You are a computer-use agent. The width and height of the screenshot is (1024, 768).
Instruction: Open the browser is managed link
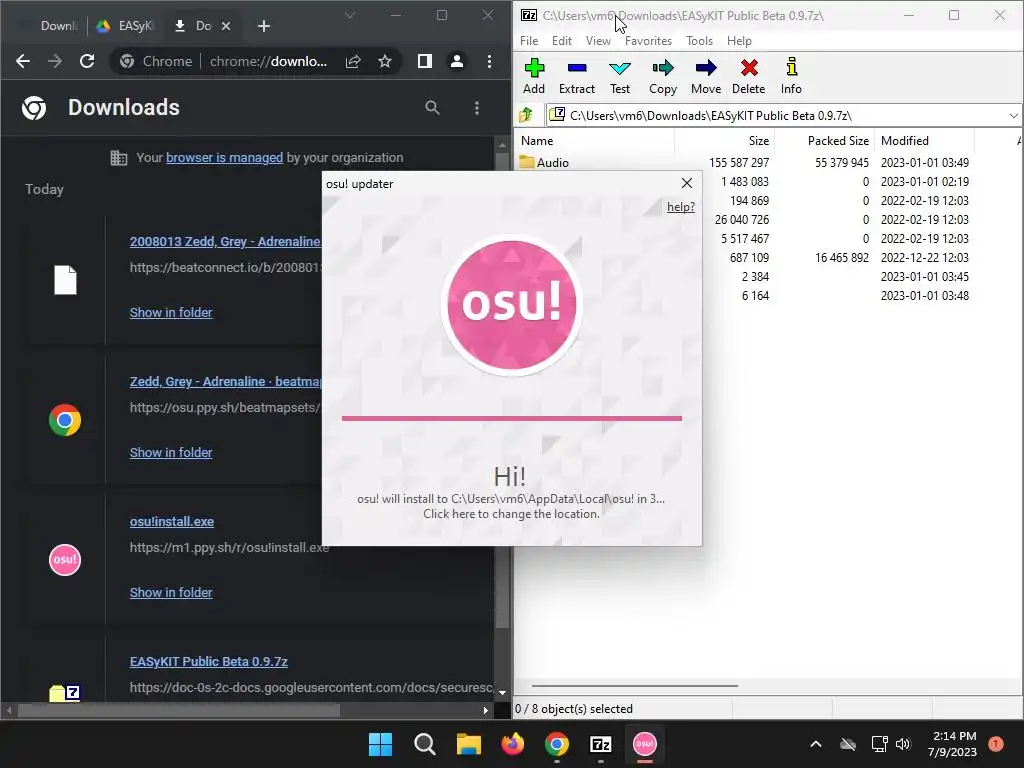(224, 157)
